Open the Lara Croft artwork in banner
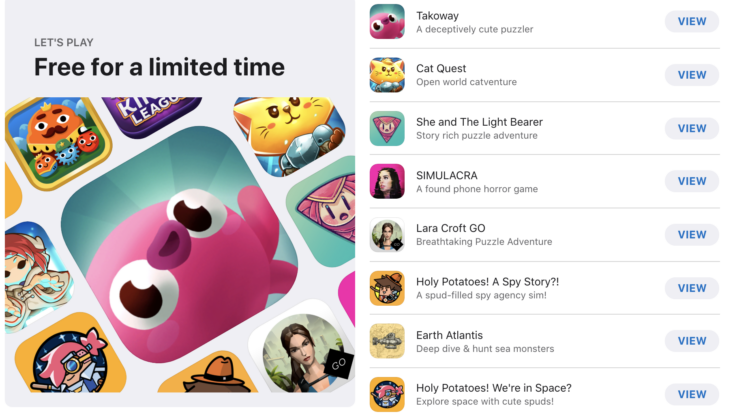The height and width of the screenshot is (418, 750). point(306,352)
